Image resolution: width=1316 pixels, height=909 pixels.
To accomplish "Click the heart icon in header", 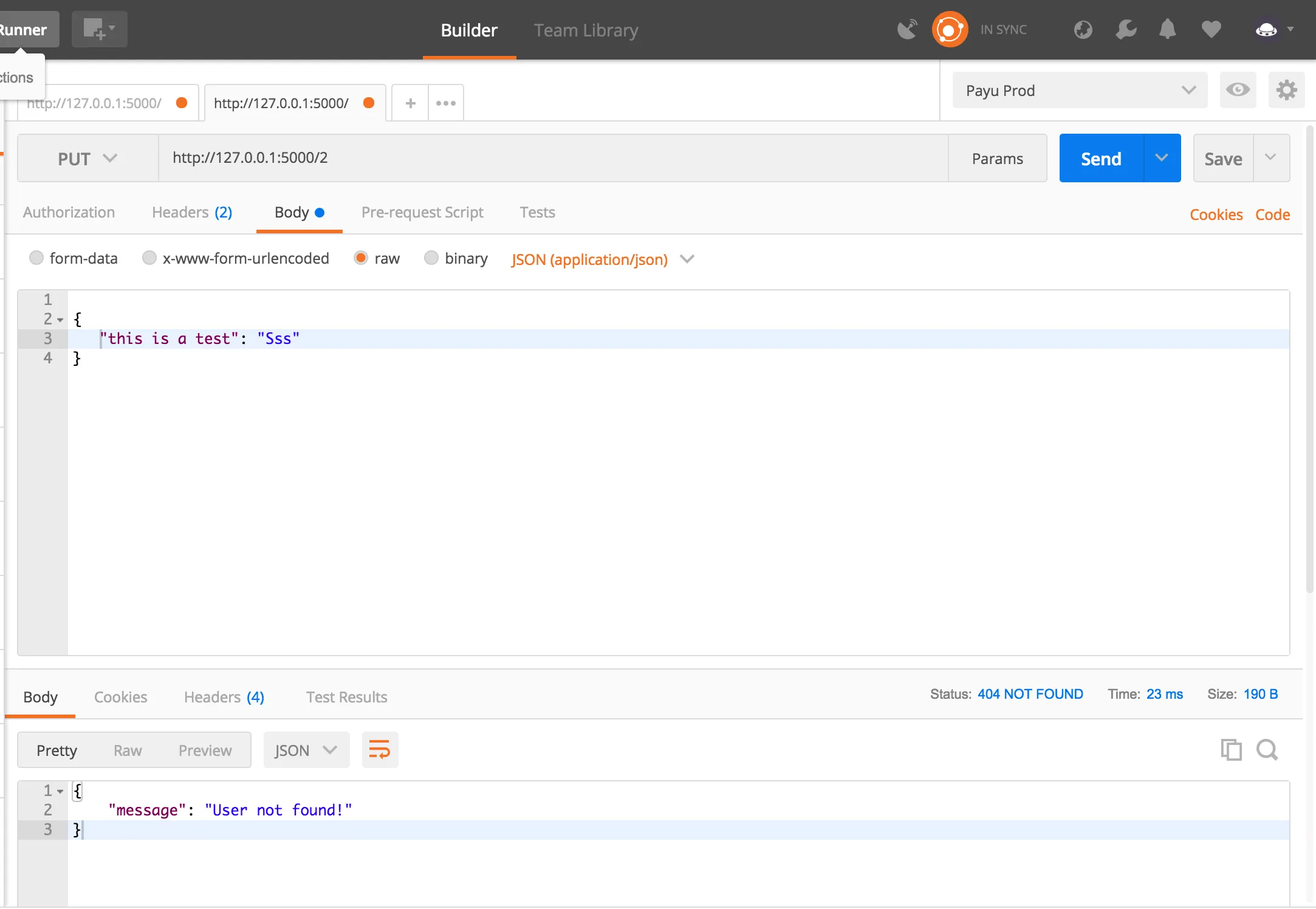I will click(1211, 29).
